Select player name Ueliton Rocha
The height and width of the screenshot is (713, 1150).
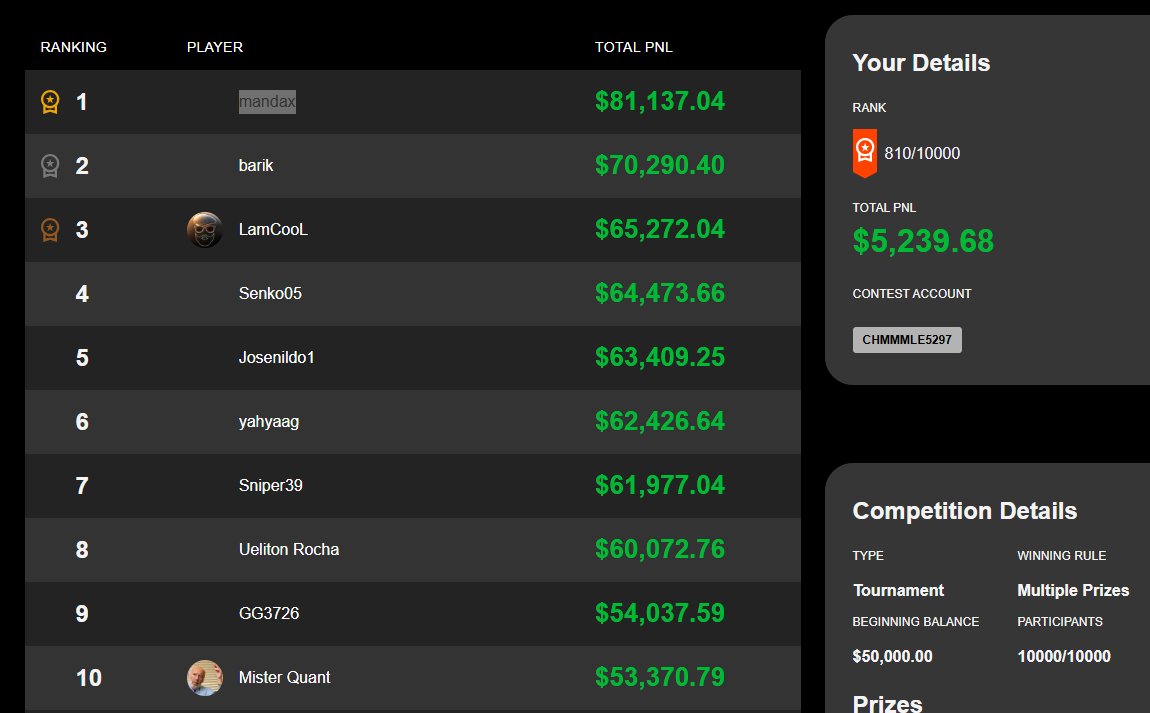click(x=289, y=549)
